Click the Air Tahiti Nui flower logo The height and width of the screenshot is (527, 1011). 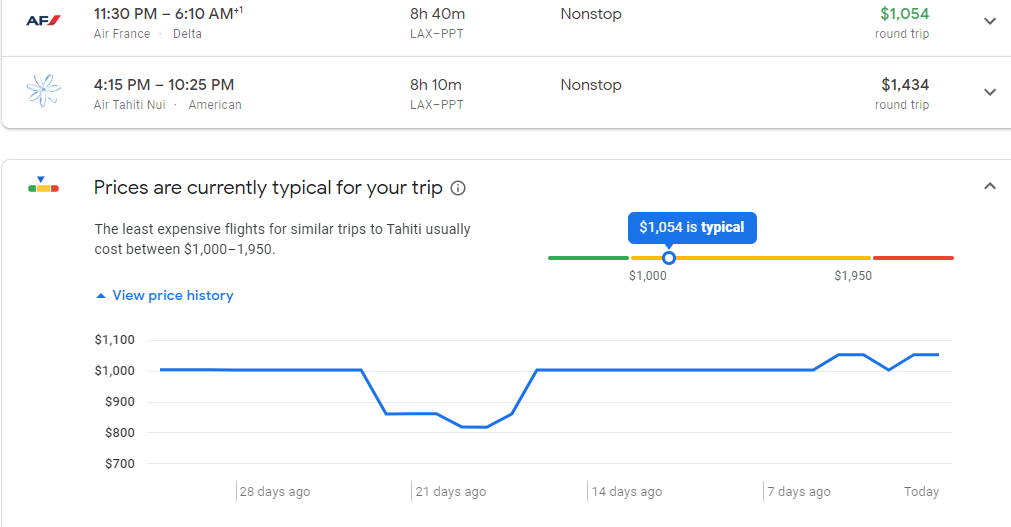43,92
